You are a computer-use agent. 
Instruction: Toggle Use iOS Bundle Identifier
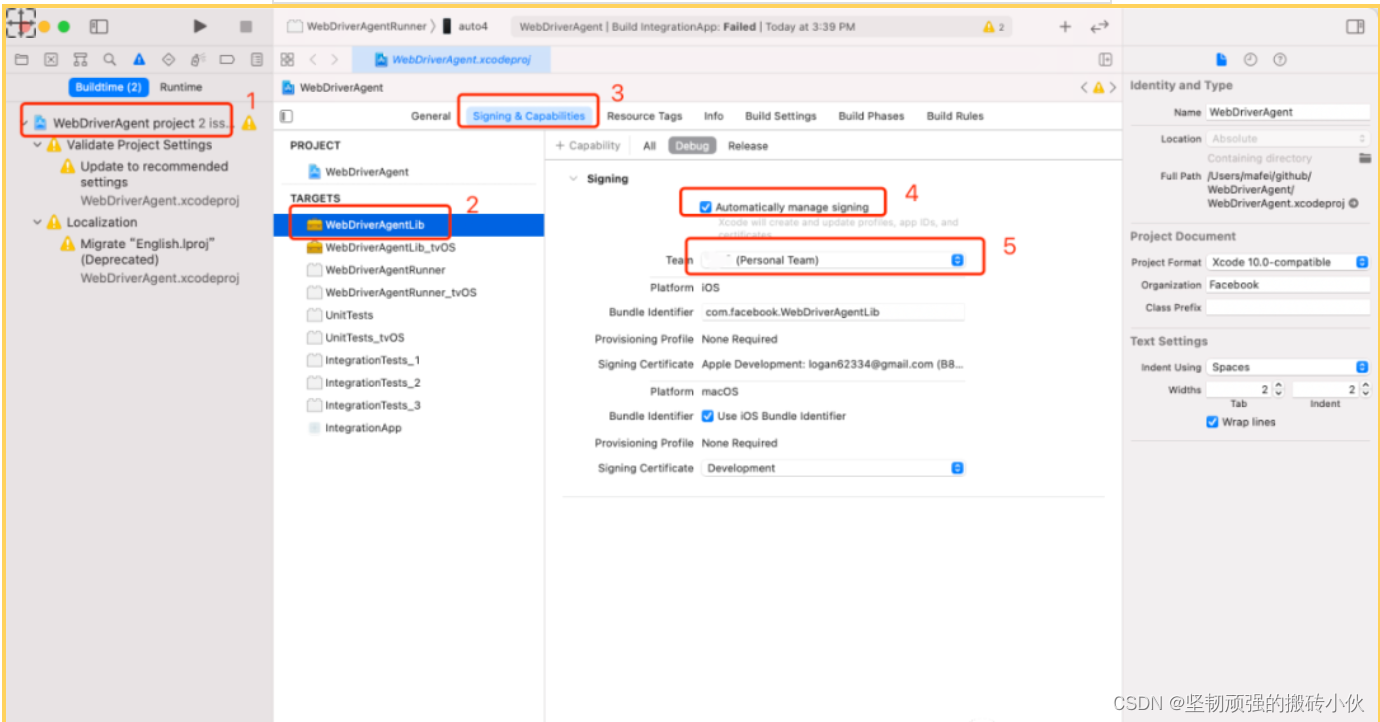tap(707, 416)
